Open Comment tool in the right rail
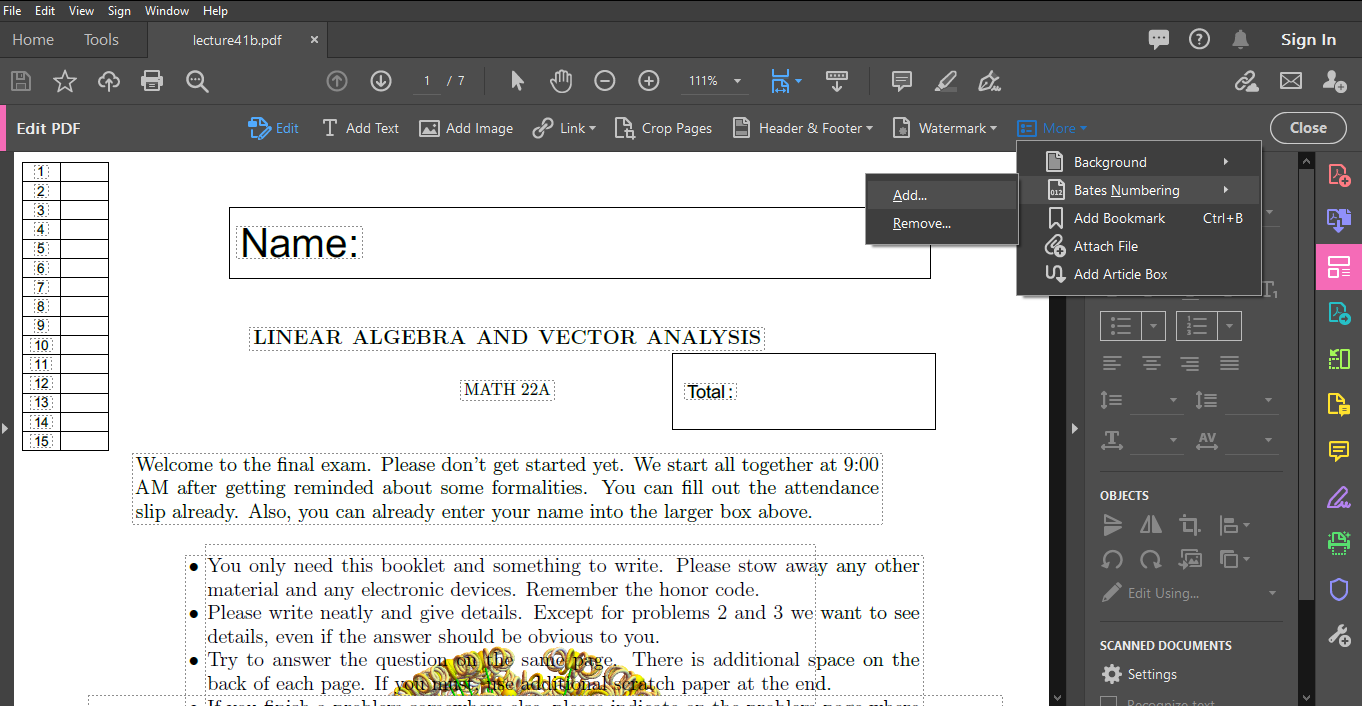This screenshot has height=706, width=1362. click(1339, 451)
